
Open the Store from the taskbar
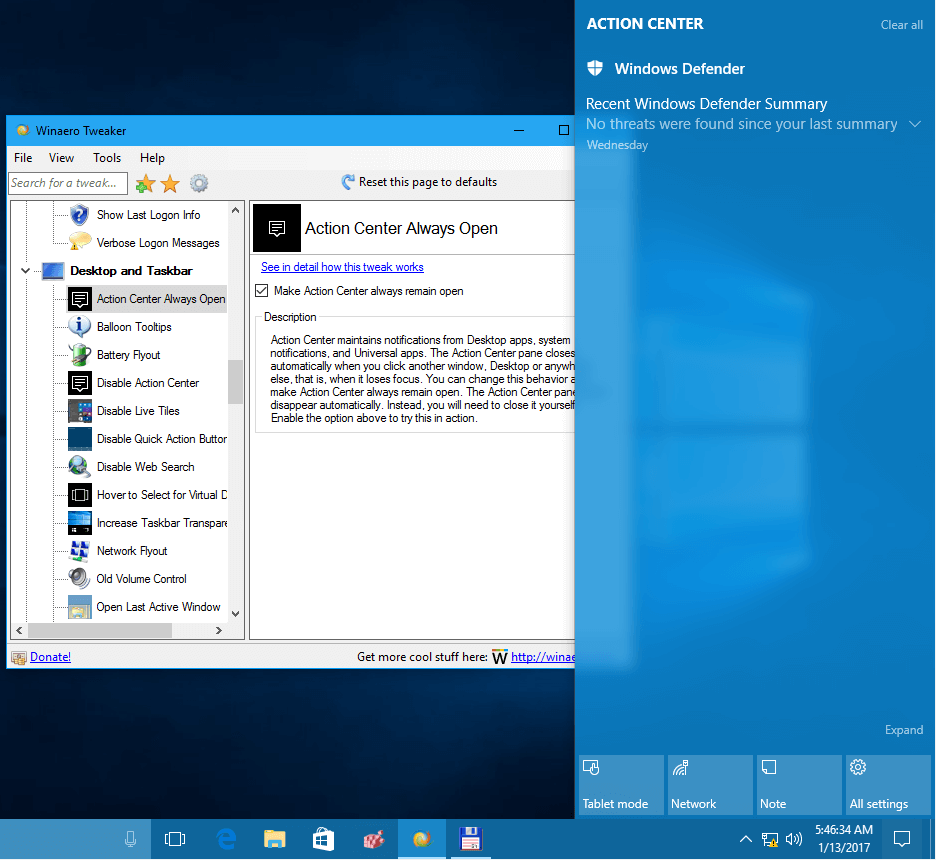point(324,840)
